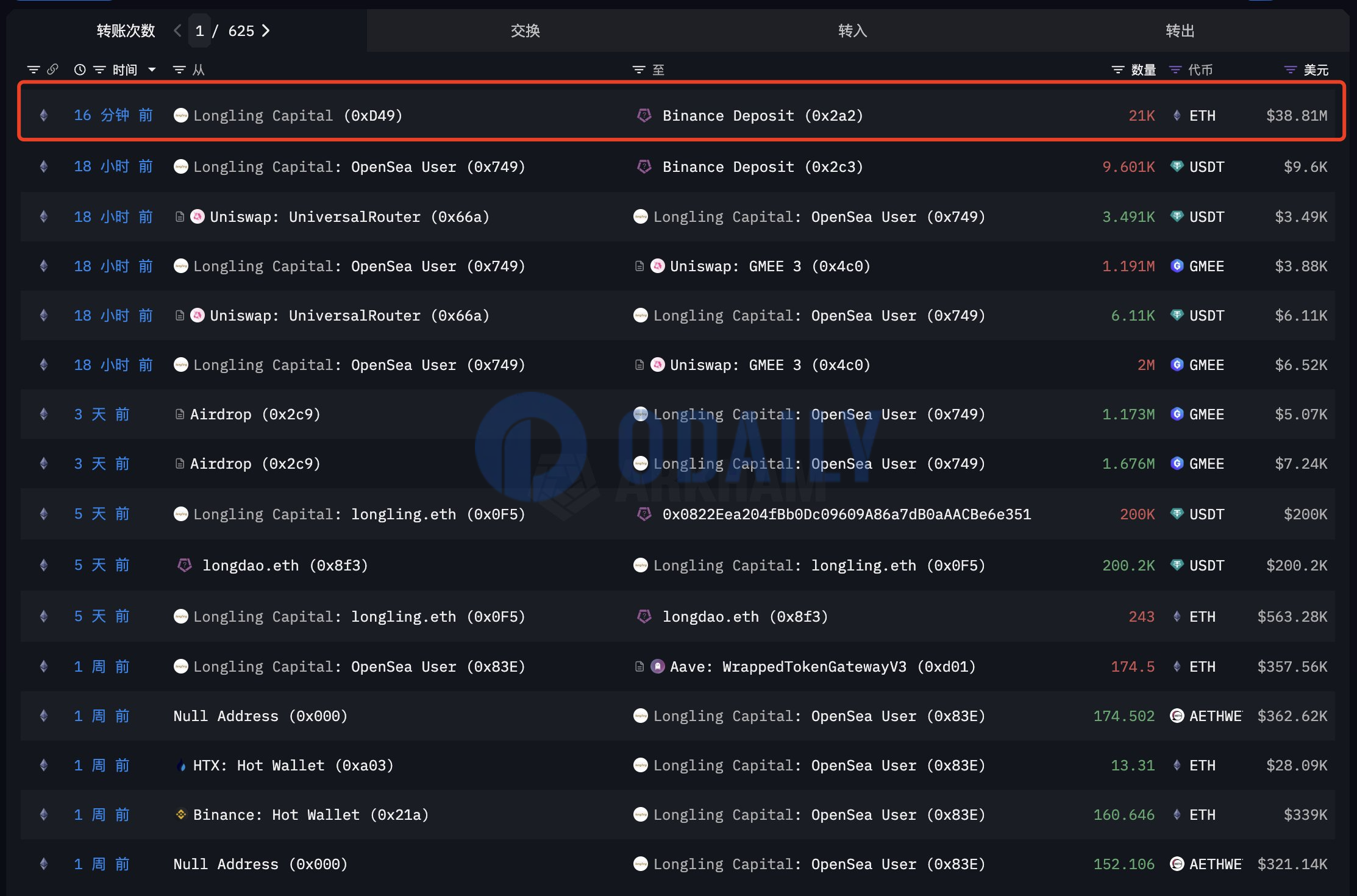The image size is (1357, 896).
Task: Click contract icon in 3.491K USDT row
Action: pyautogui.click(x=180, y=216)
